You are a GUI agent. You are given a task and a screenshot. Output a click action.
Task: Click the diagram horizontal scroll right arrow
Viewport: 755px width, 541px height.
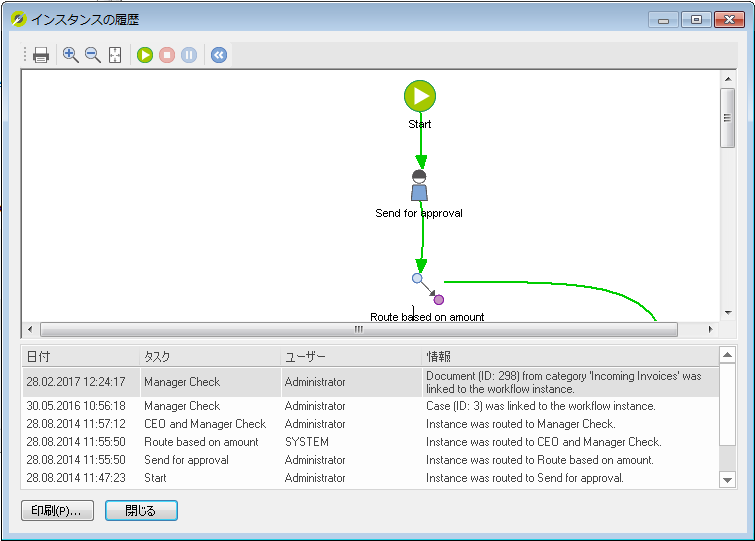[710, 329]
